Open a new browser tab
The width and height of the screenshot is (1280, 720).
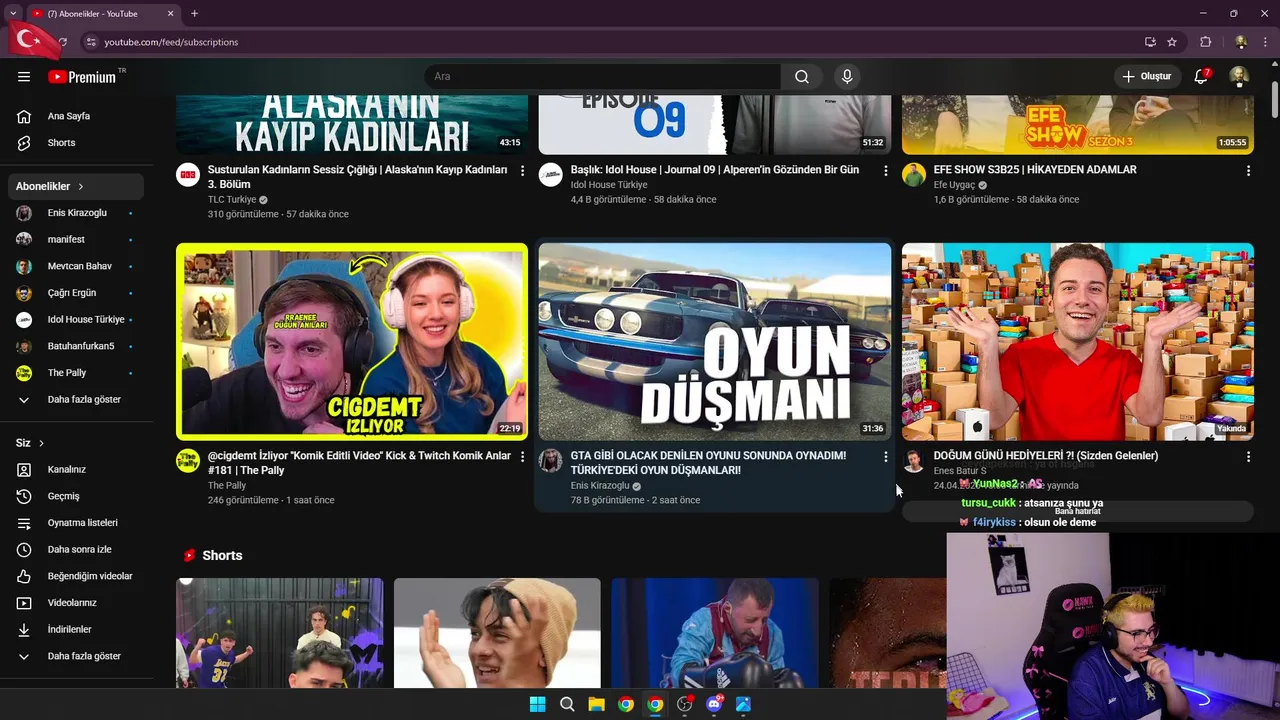[x=194, y=14]
